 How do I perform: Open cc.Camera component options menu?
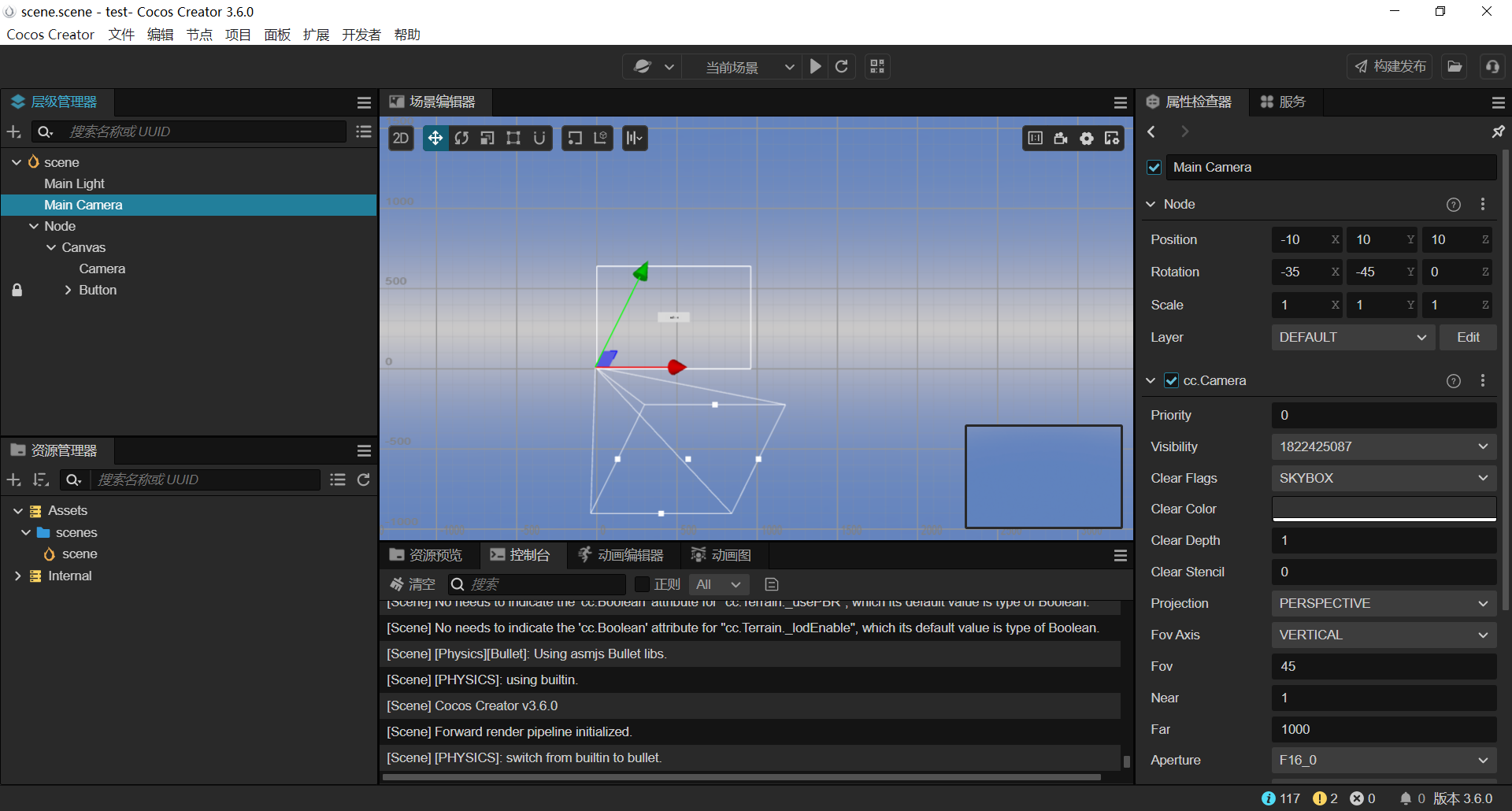coord(1483,381)
